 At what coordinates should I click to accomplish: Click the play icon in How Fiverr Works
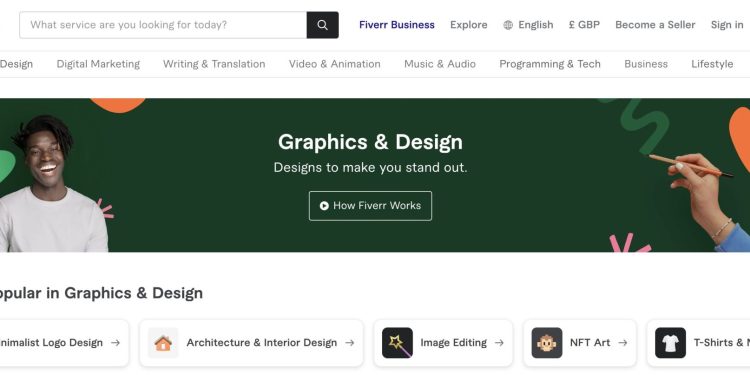(x=324, y=206)
